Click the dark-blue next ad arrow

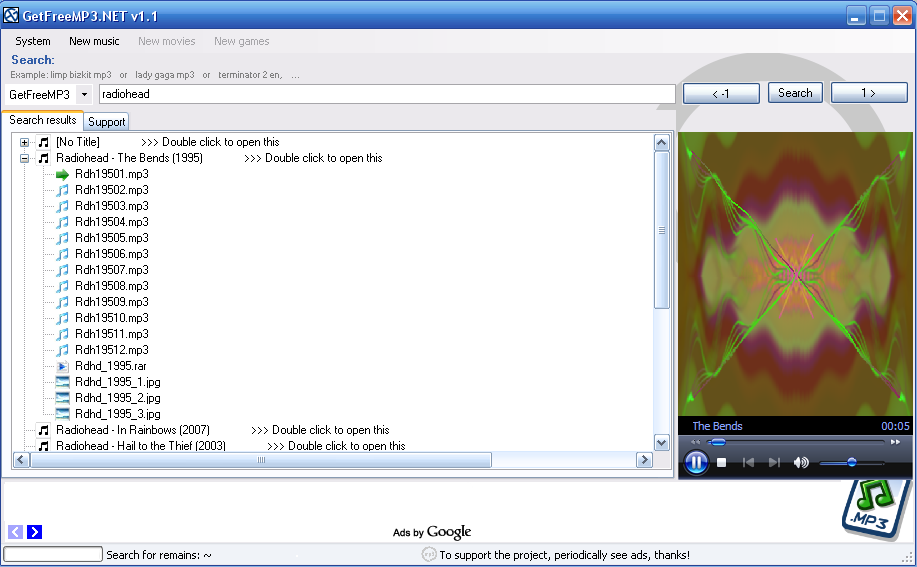click(35, 531)
